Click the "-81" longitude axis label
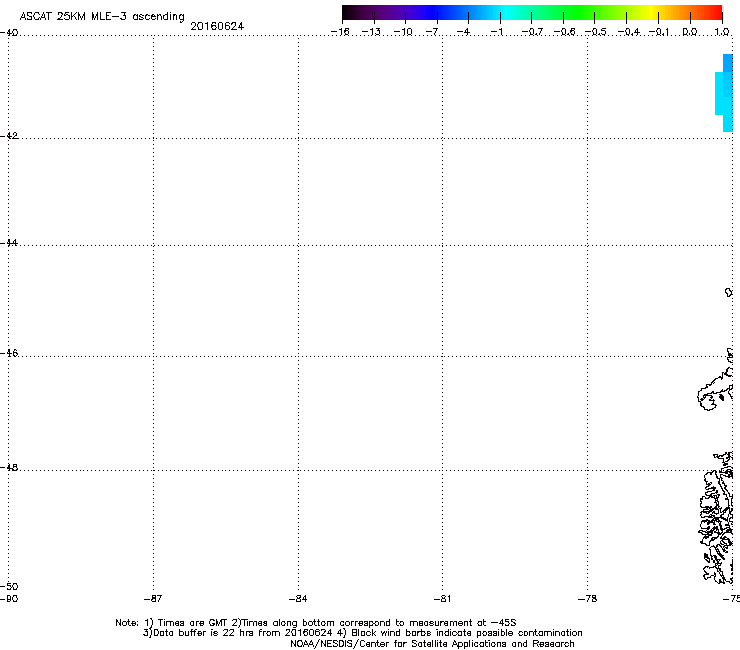Viewport: 740px width, 650px height. point(442,599)
